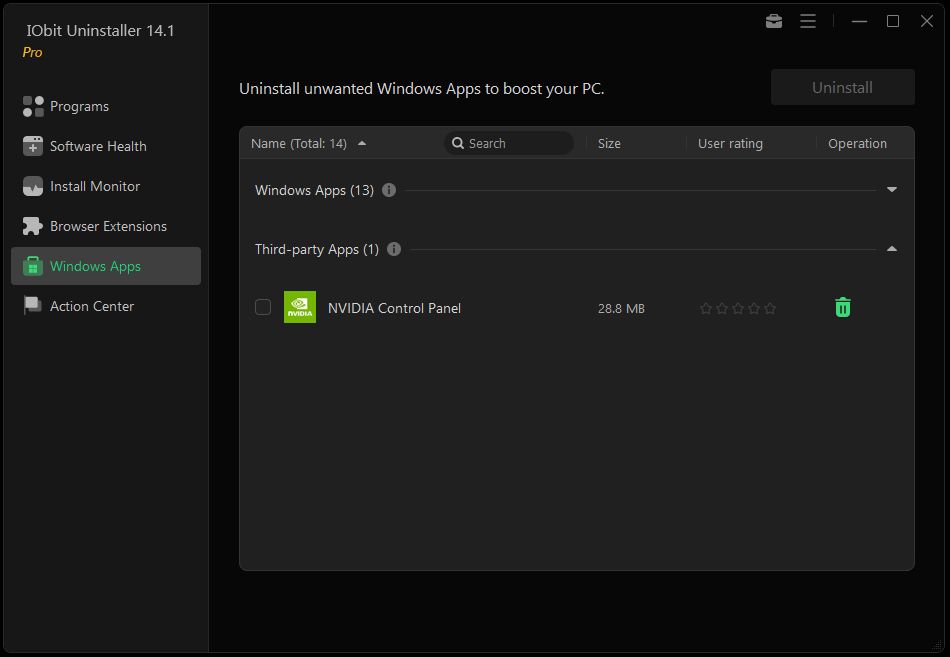Image resolution: width=950 pixels, height=657 pixels.
Task: Click the Pro edition label
Action: [32, 52]
